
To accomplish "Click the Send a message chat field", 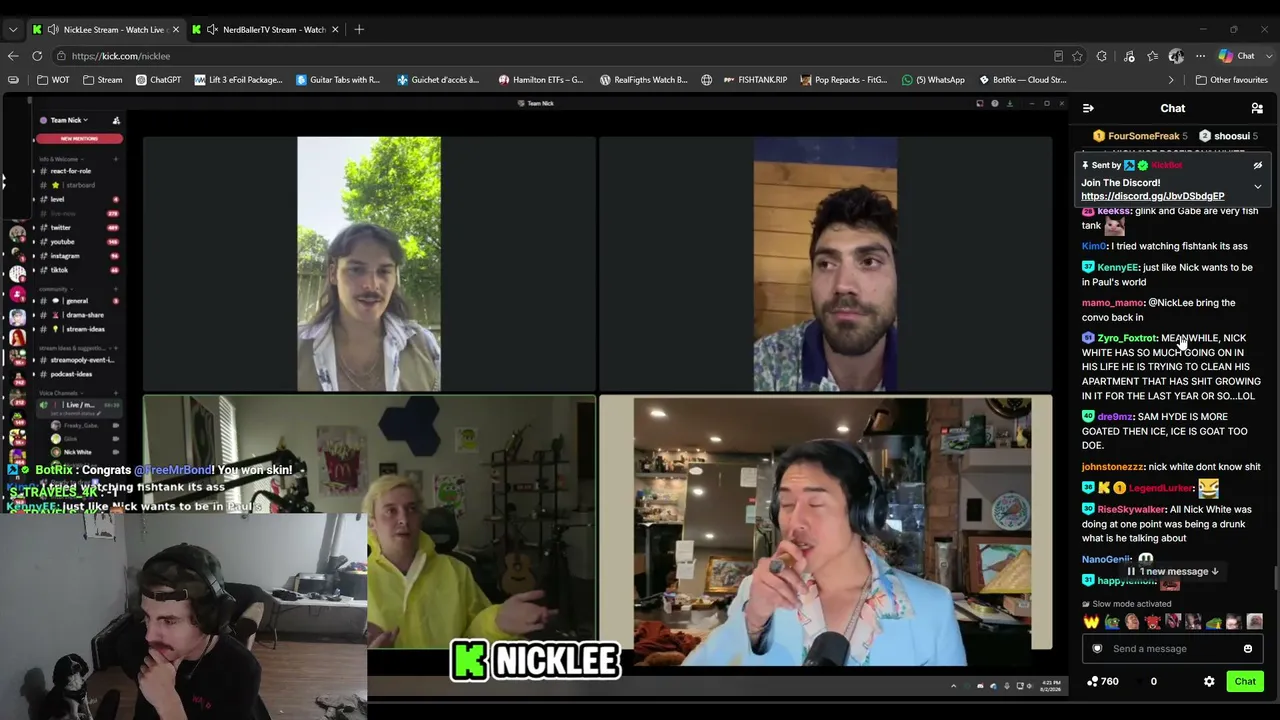I will (1172, 649).
